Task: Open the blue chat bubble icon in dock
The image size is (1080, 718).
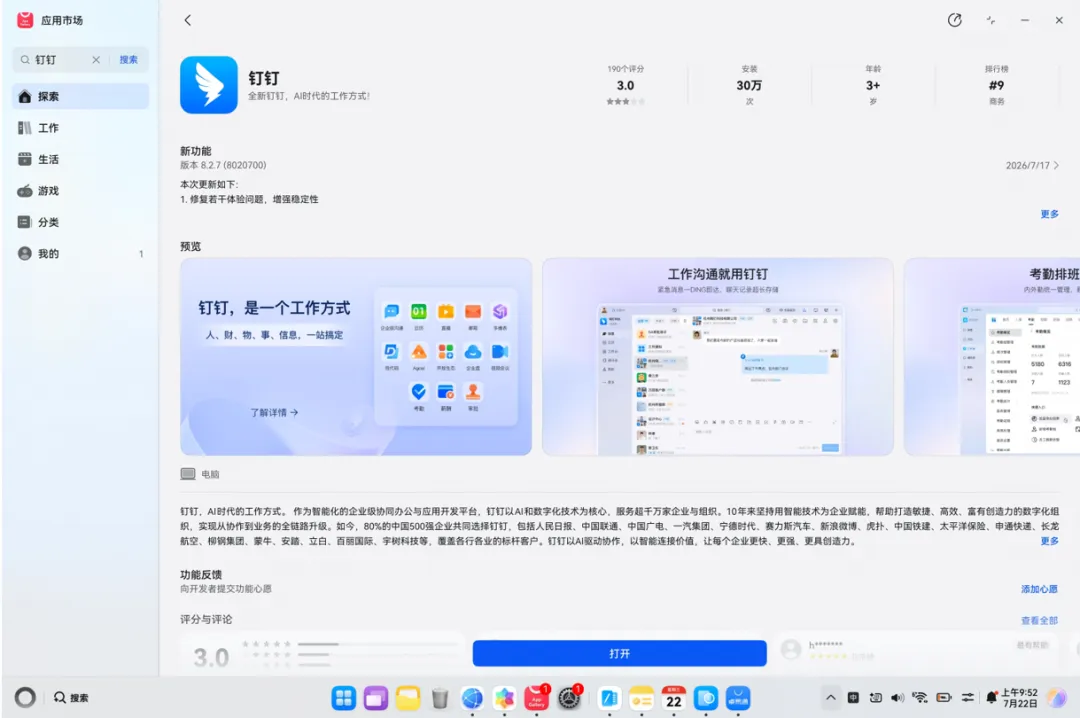Action: [706, 699]
